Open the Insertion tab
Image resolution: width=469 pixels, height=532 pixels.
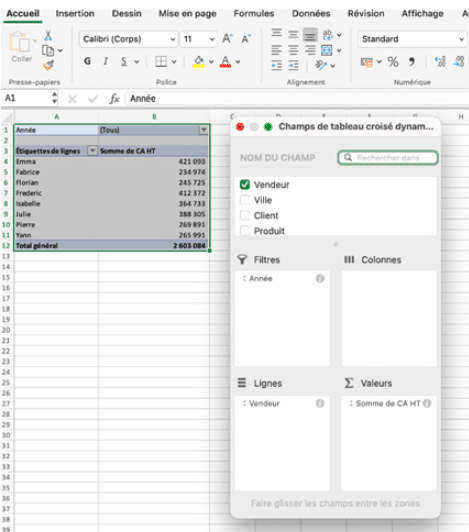point(75,14)
